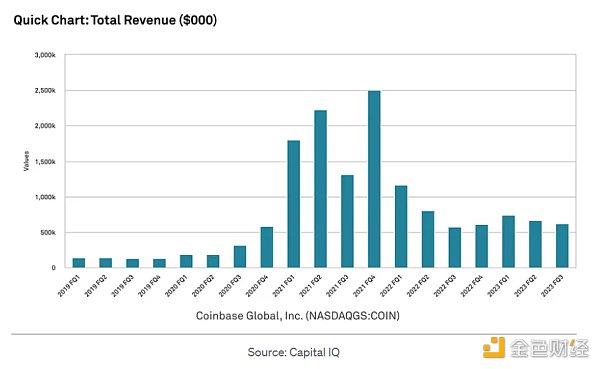The image size is (600, 369).
Task: Click the 2021 FQ1 revenue bar
Action: point(293,204)
